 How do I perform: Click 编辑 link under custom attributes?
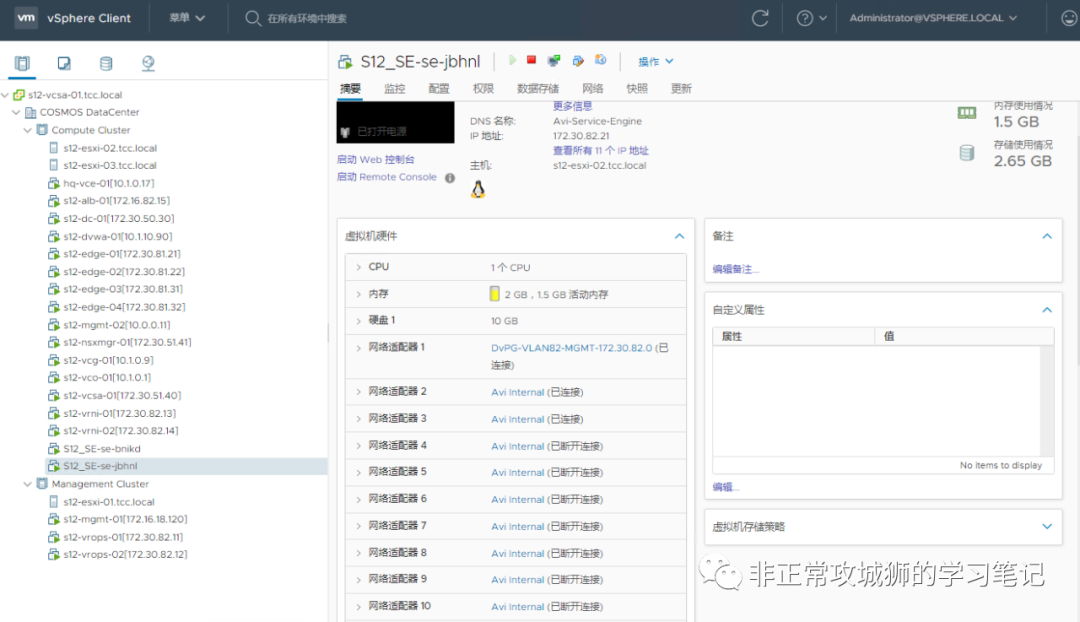click(x=725, y=487)
